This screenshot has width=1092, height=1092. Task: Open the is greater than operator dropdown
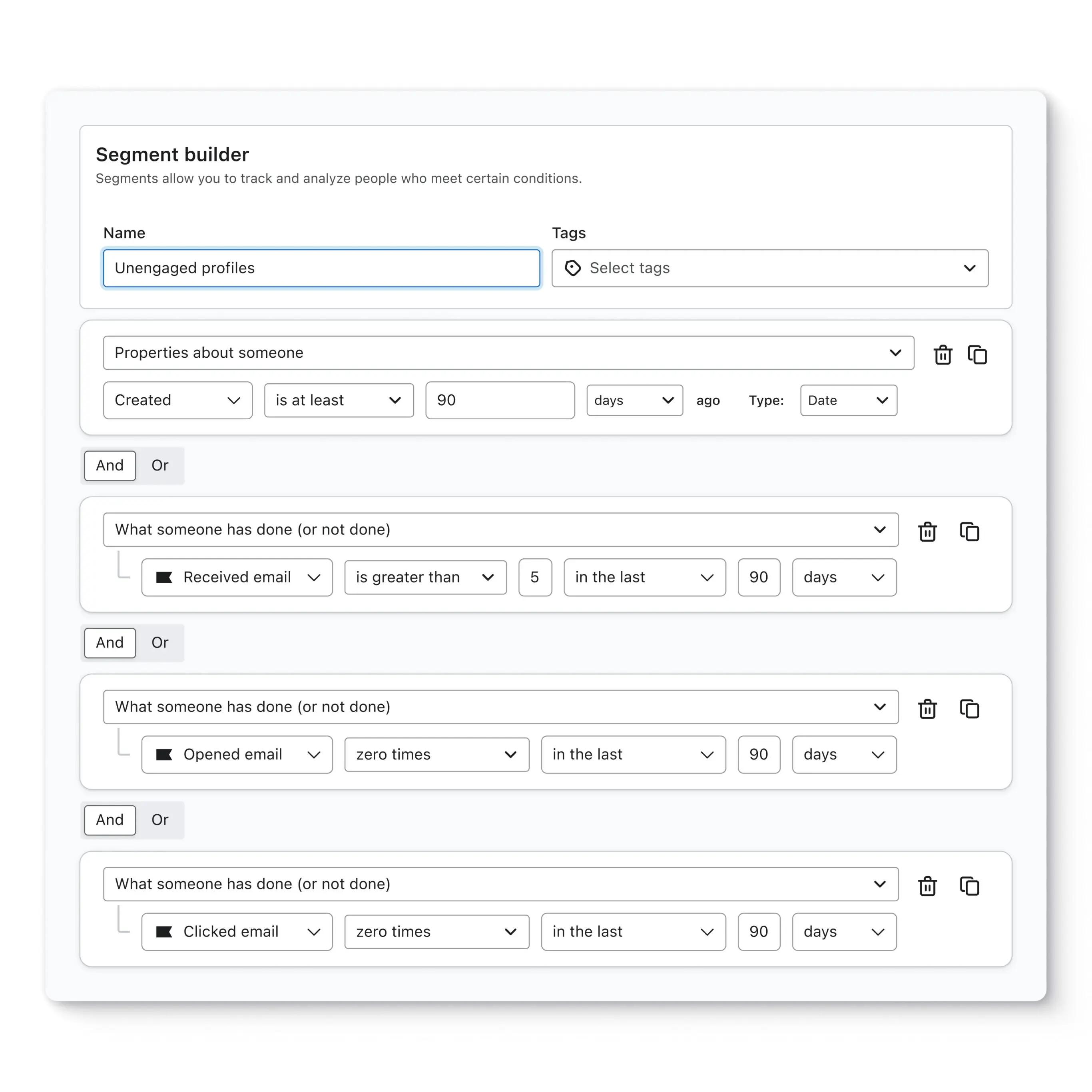click(x=425, y=577)
